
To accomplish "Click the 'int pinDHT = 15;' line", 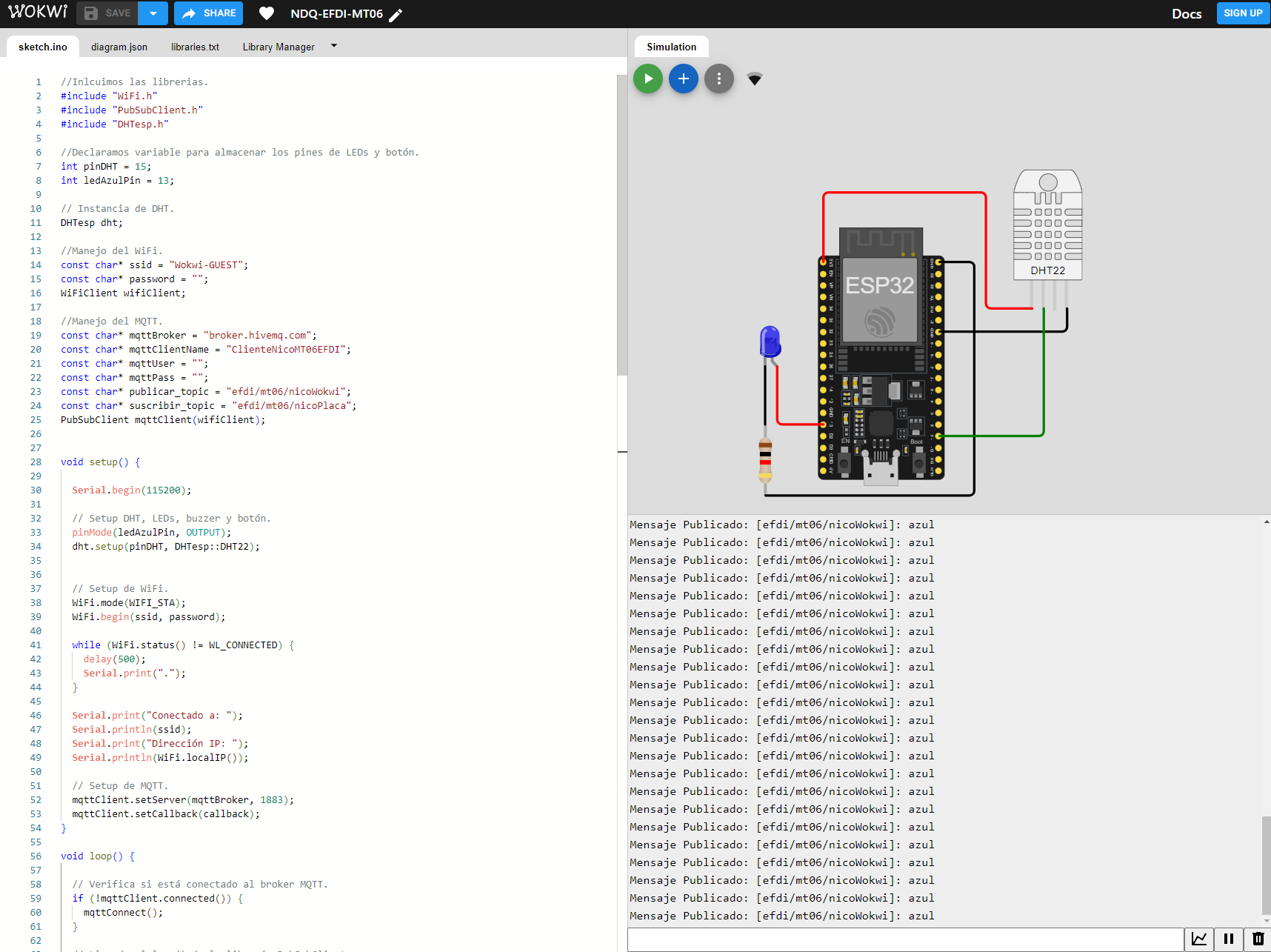I will (x=106, y=167).
